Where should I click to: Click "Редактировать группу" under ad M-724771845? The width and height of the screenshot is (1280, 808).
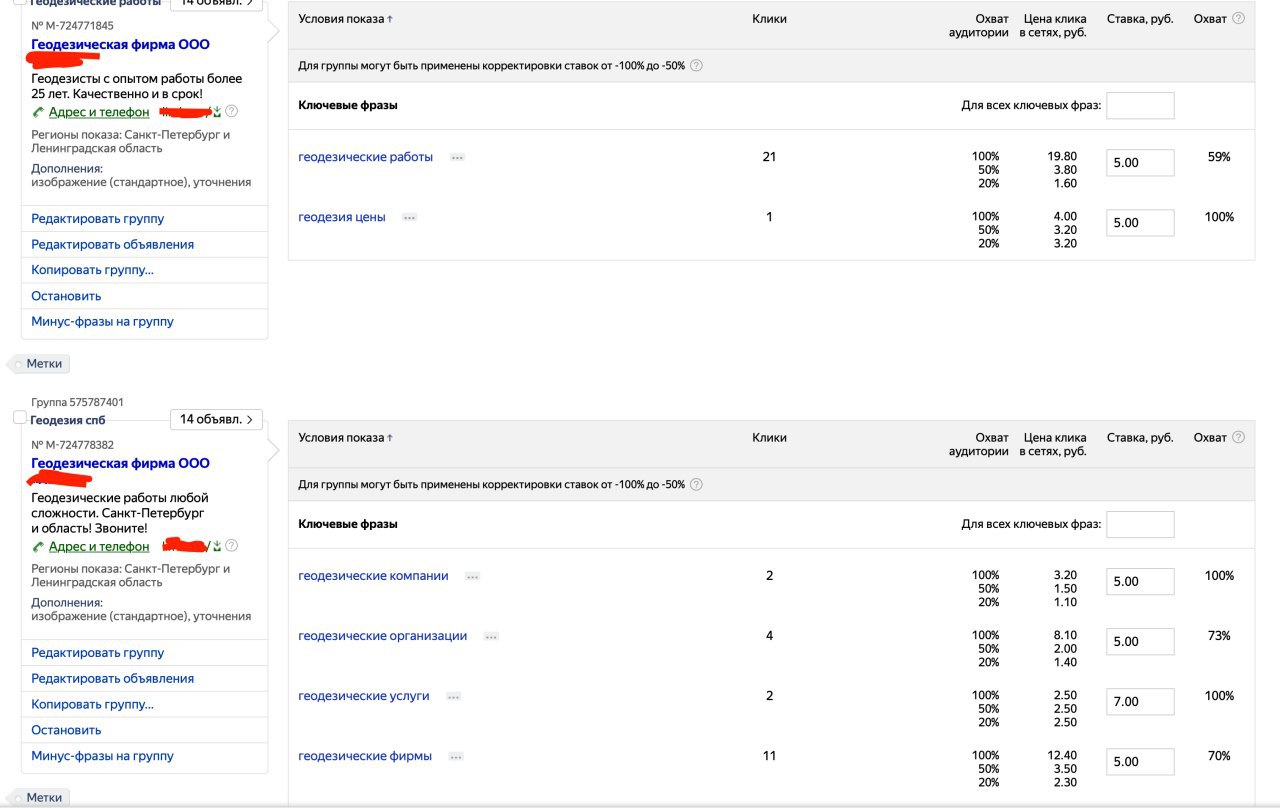tap(97, 218)
